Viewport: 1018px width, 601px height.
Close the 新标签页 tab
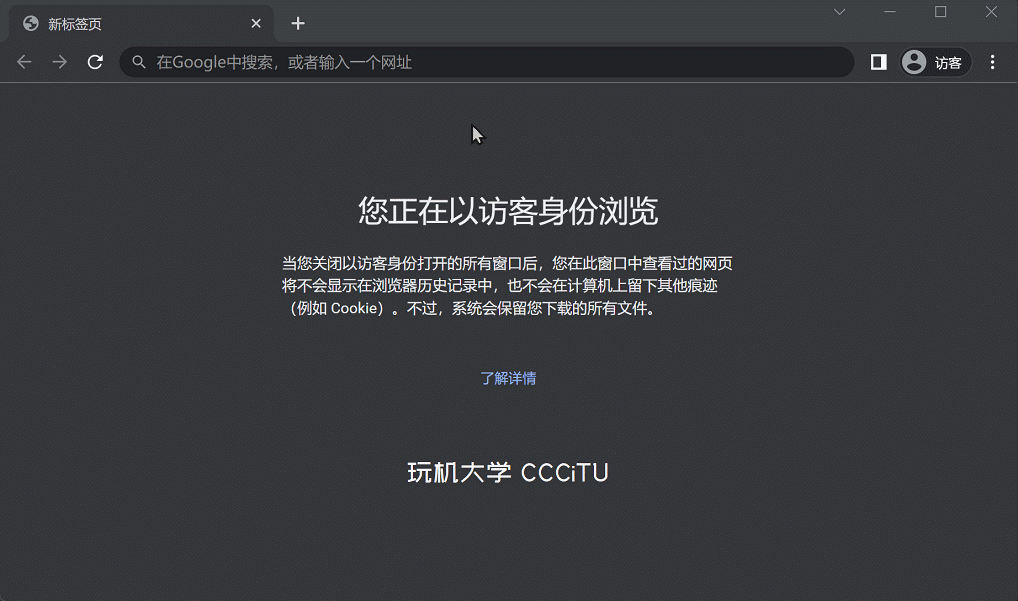point(257,23)
